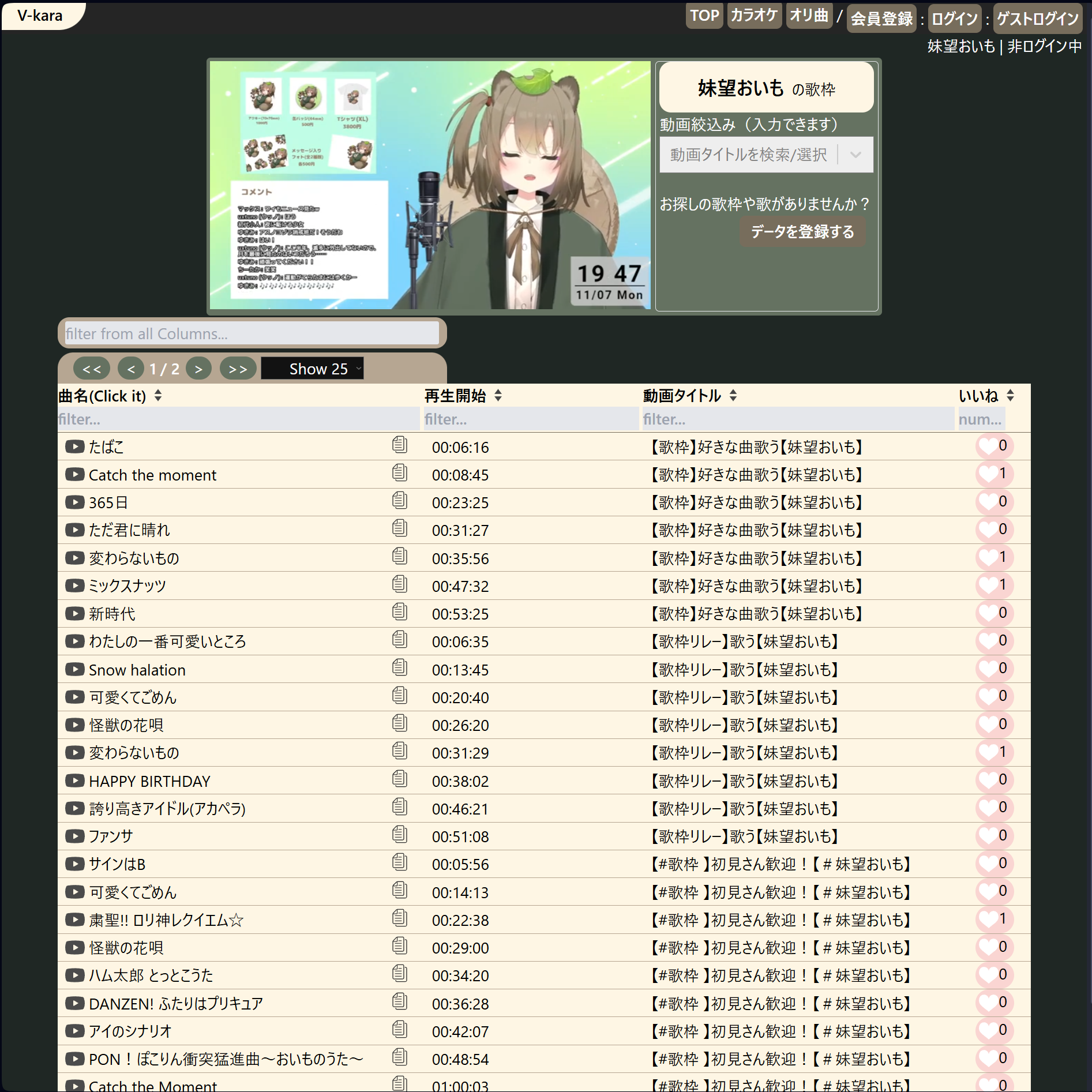Focus the 動画タイトル column filter field
This screenshot has height=1092, width=1092.
coord(798,419)
